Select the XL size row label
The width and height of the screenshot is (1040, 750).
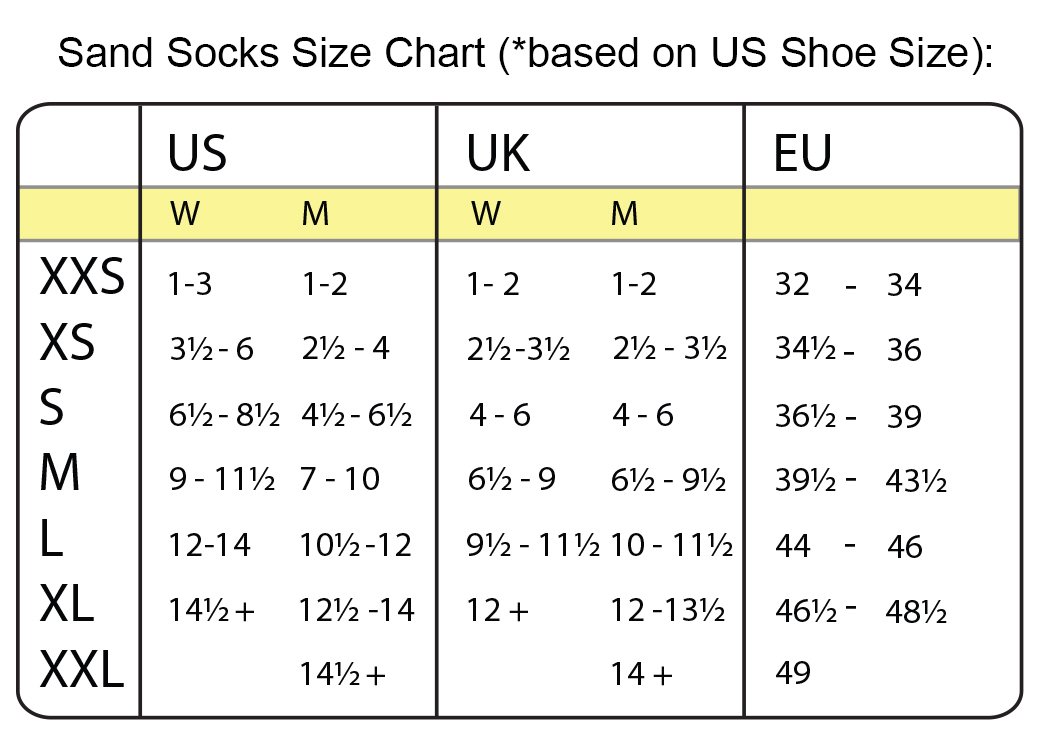(x=67, y=605)
